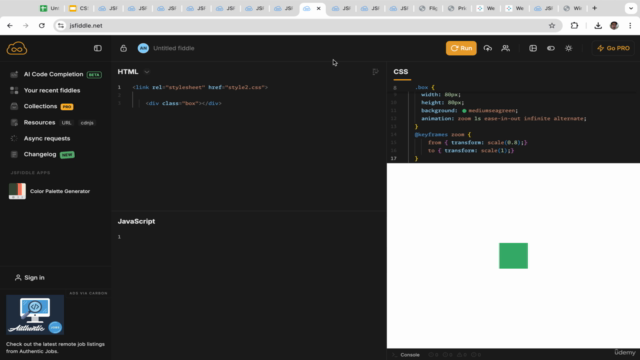Save fiddle with cloud upload icon

click(x=488, y=48)
